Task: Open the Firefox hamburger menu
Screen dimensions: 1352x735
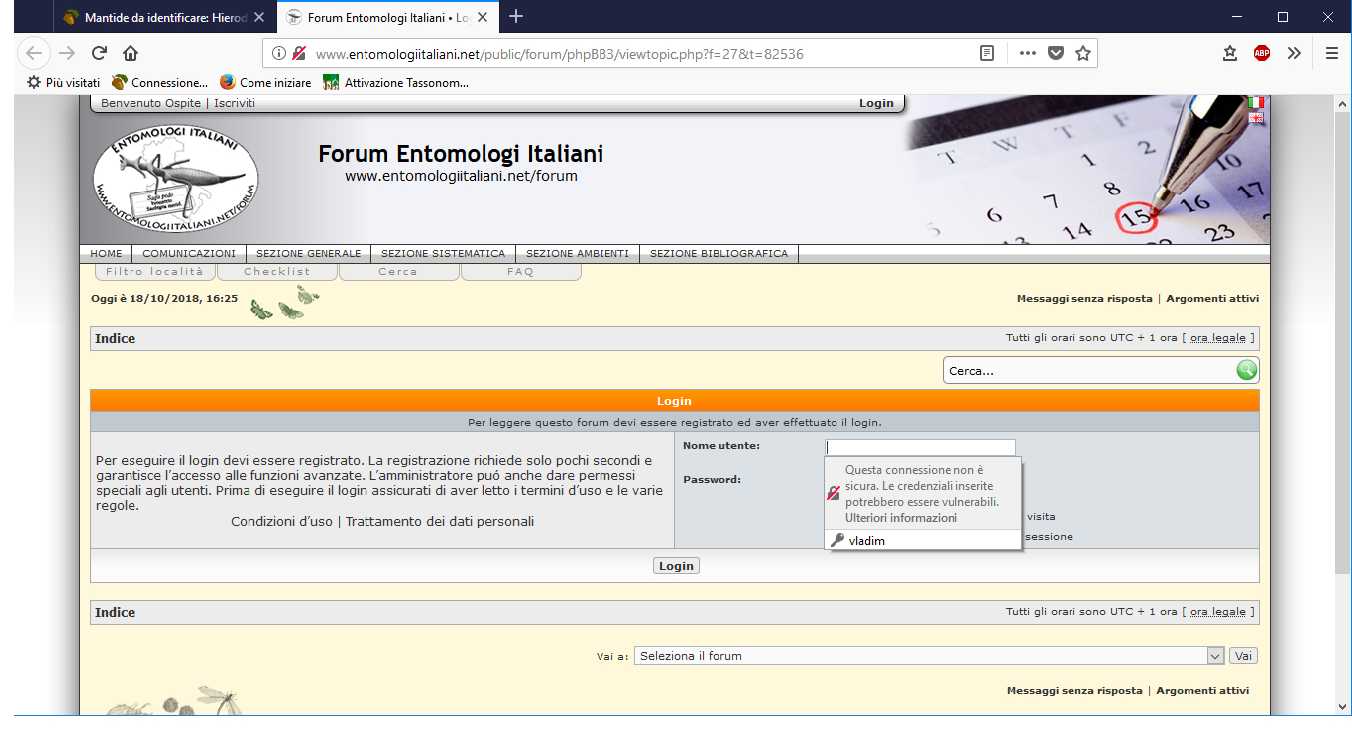Action: click(1331, 54)
